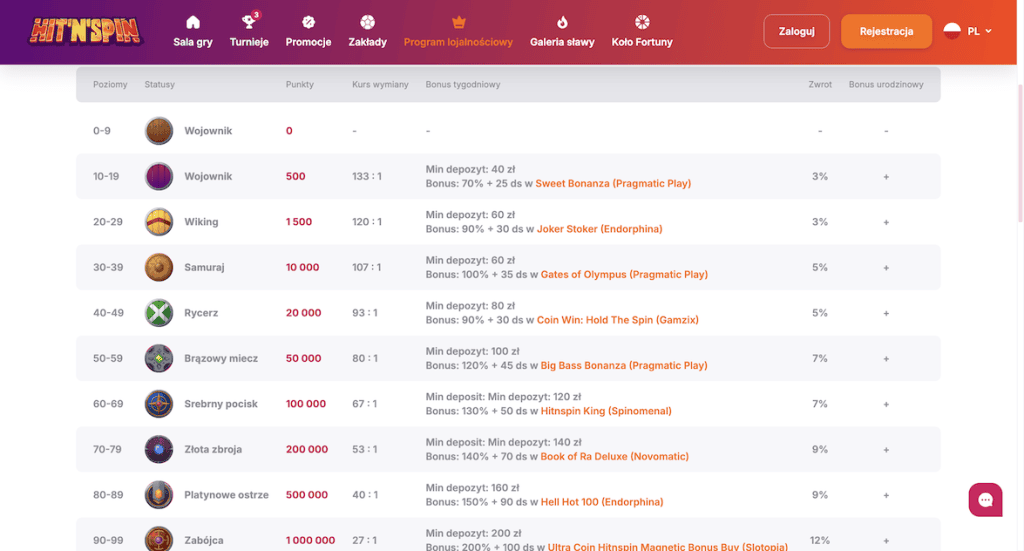Click the 80 : 1 exchange rate
1024x551 pixels.
[x=365, y=358]
